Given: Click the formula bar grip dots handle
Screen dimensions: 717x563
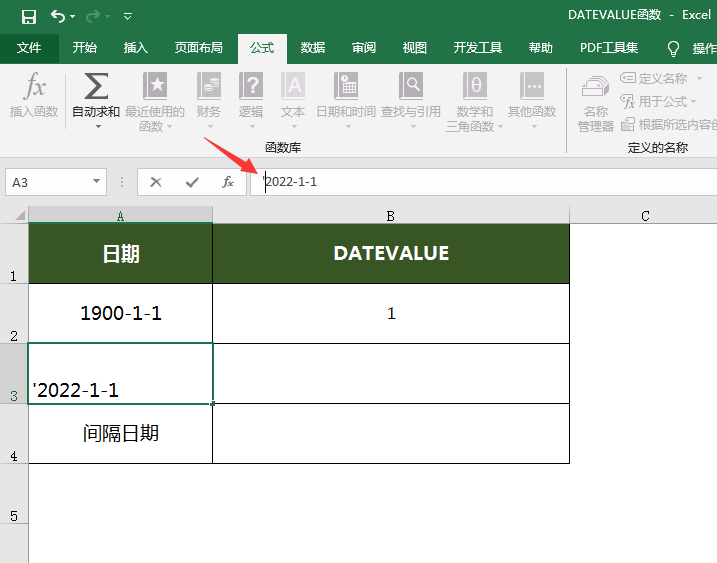Looking at the screenshot, I should click(122, 182).
